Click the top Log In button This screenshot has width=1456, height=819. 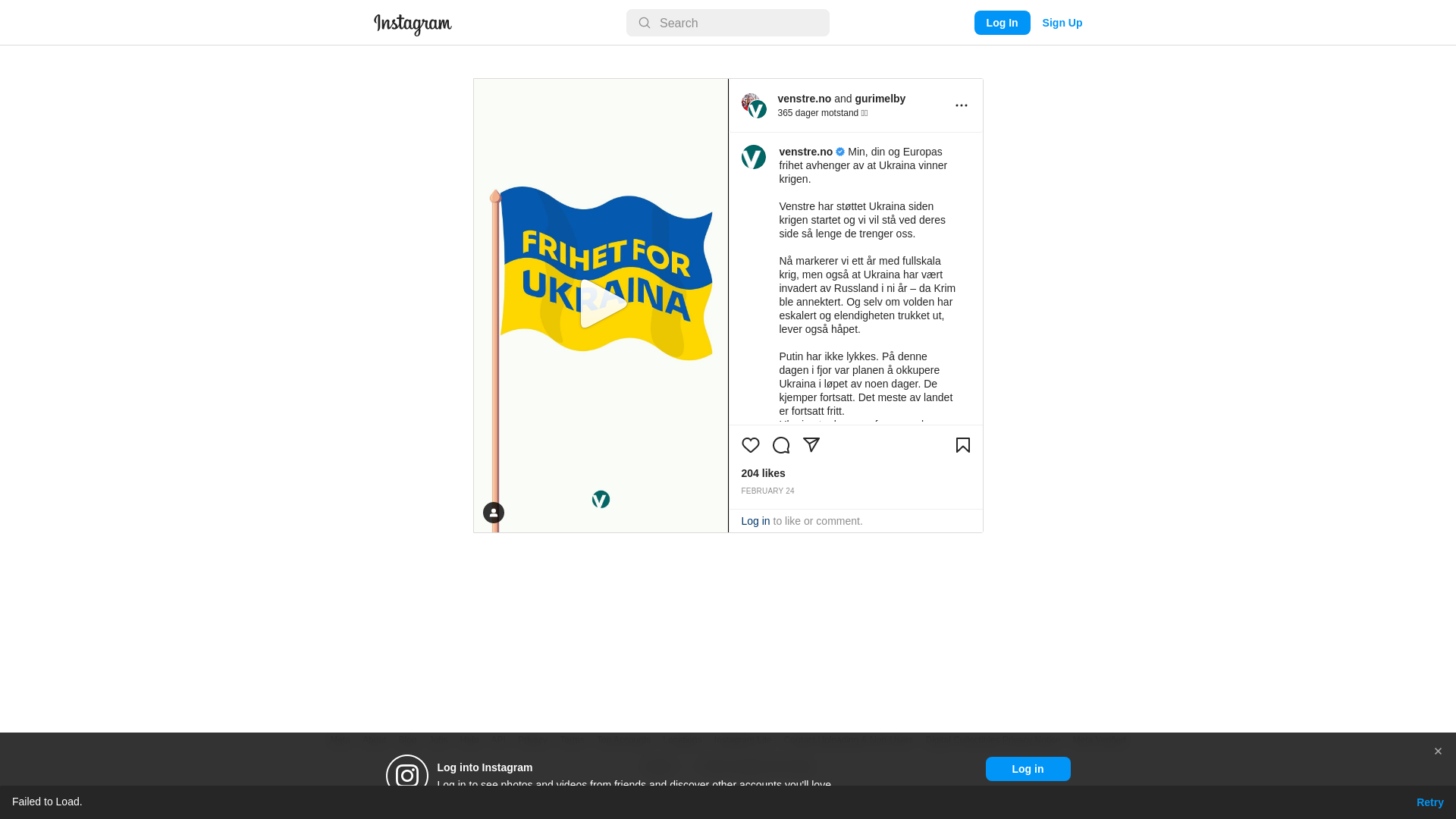tap(1002, 23)
